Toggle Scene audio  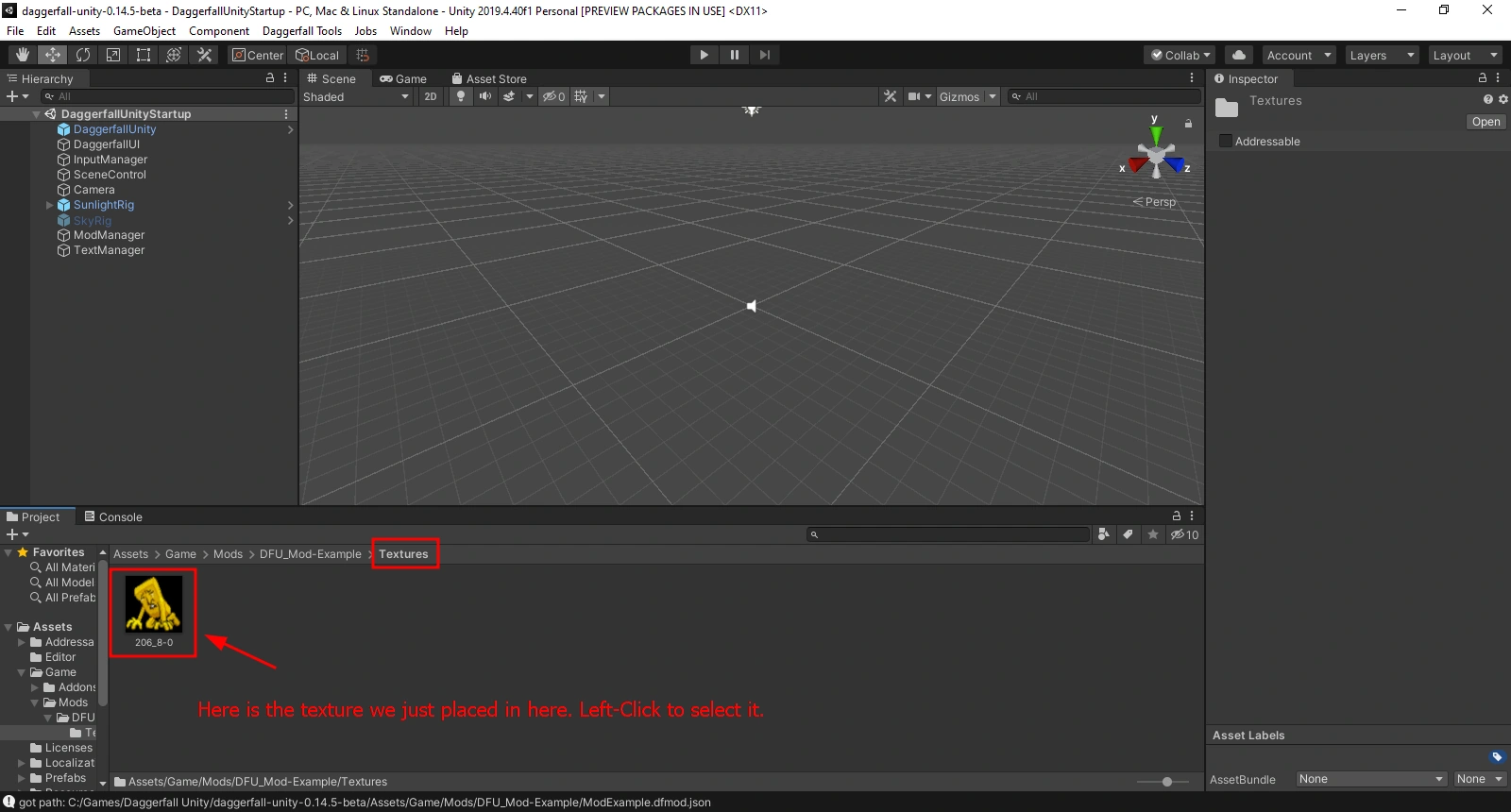pyautogui.click(x=484, y=96)
